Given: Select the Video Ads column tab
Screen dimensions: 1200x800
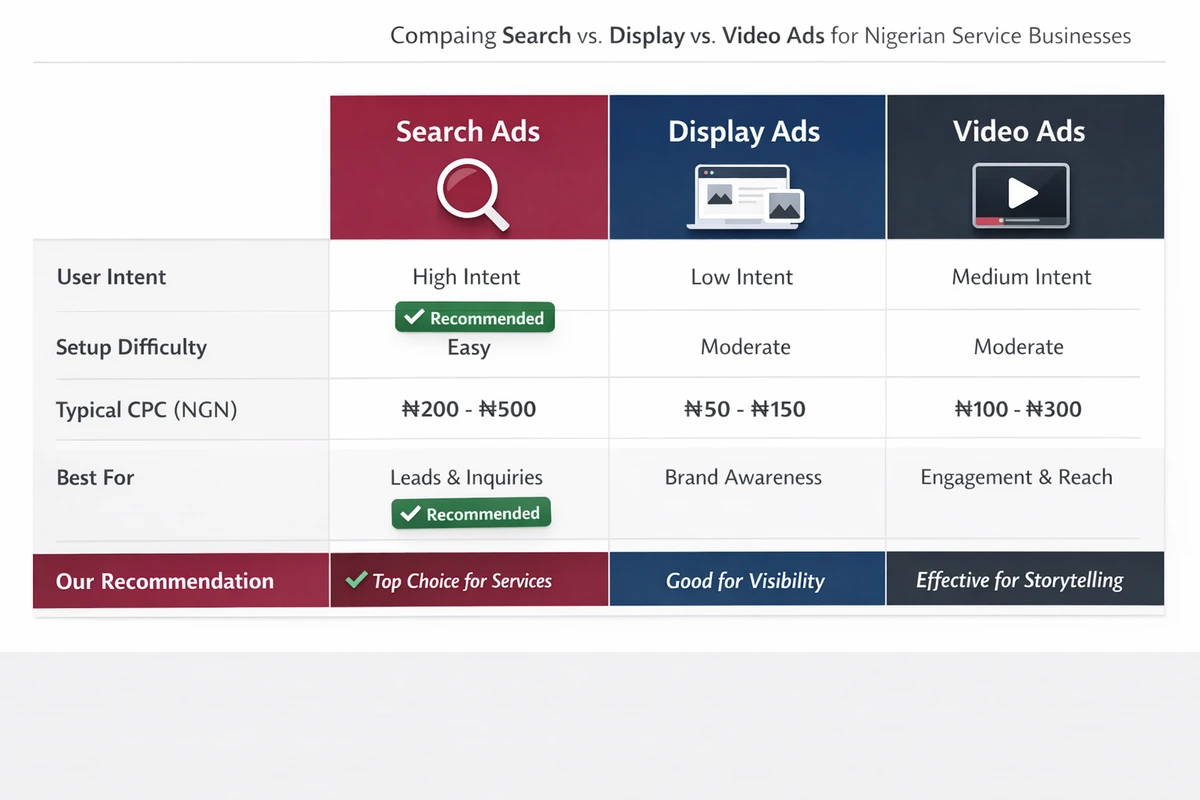Looking at the screenshot, I should click(1019, 130).
